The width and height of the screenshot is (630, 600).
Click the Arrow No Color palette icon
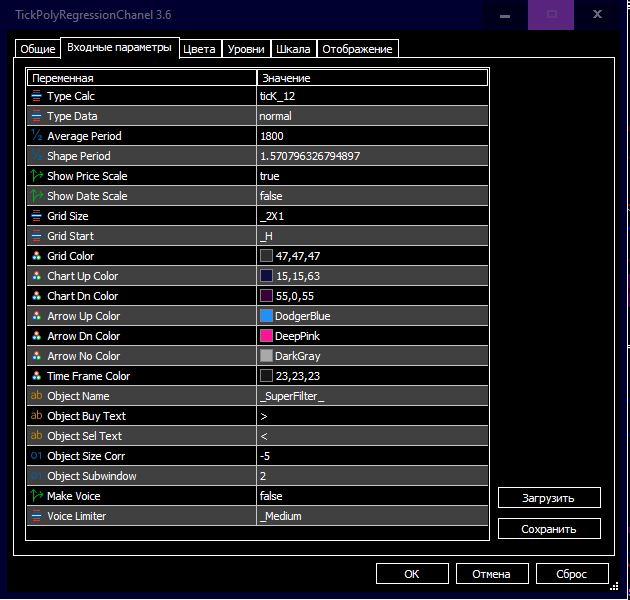pos(37,356)
